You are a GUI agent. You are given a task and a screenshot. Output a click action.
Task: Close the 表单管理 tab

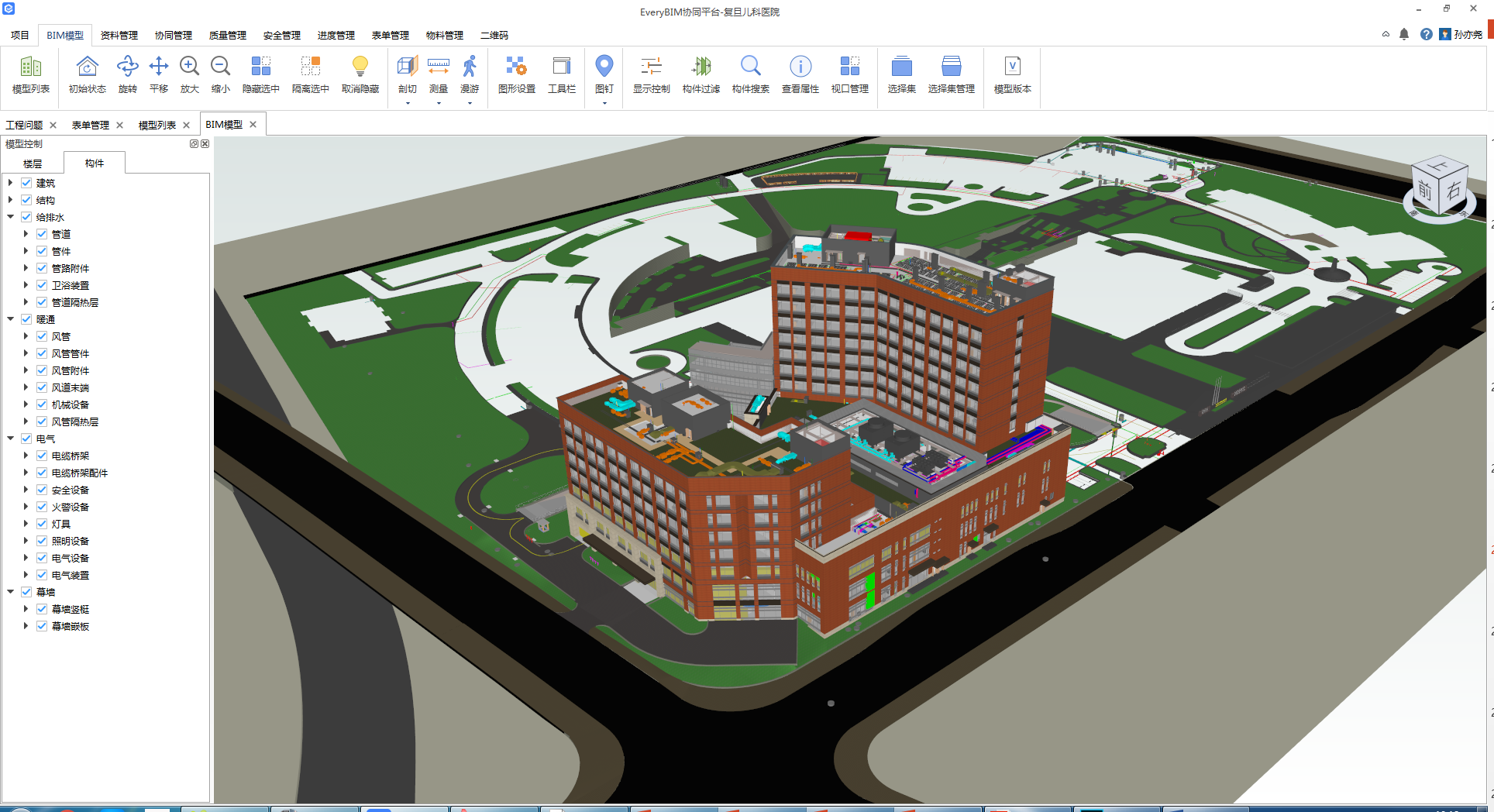point(119,125)
